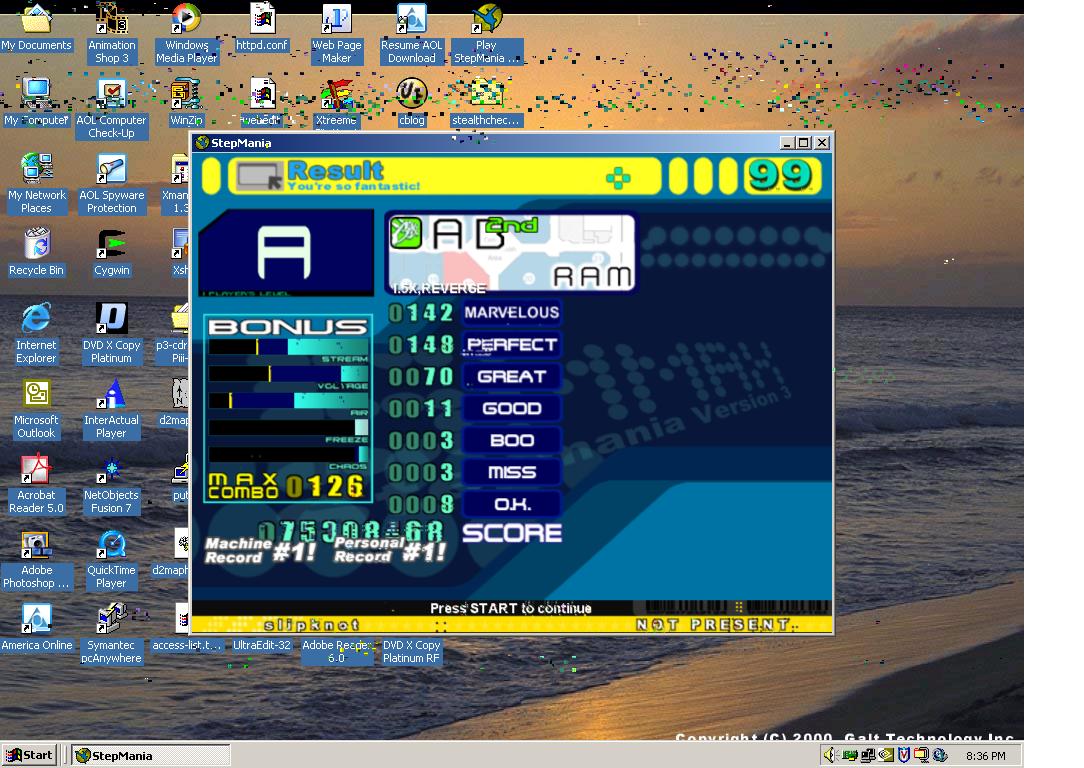Open My Computer icon
Screen dimensions: 1084x768
tap(36, 102)
